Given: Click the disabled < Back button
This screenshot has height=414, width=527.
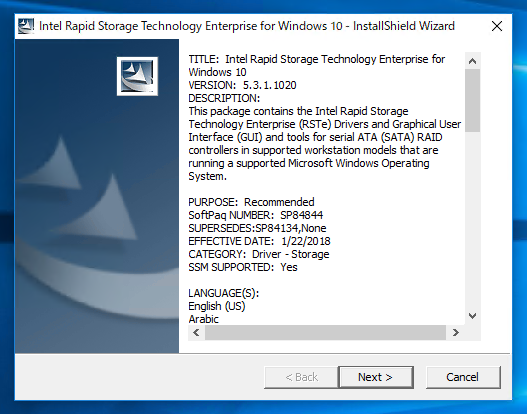Looking at the screenshot, I should point(301,377).
